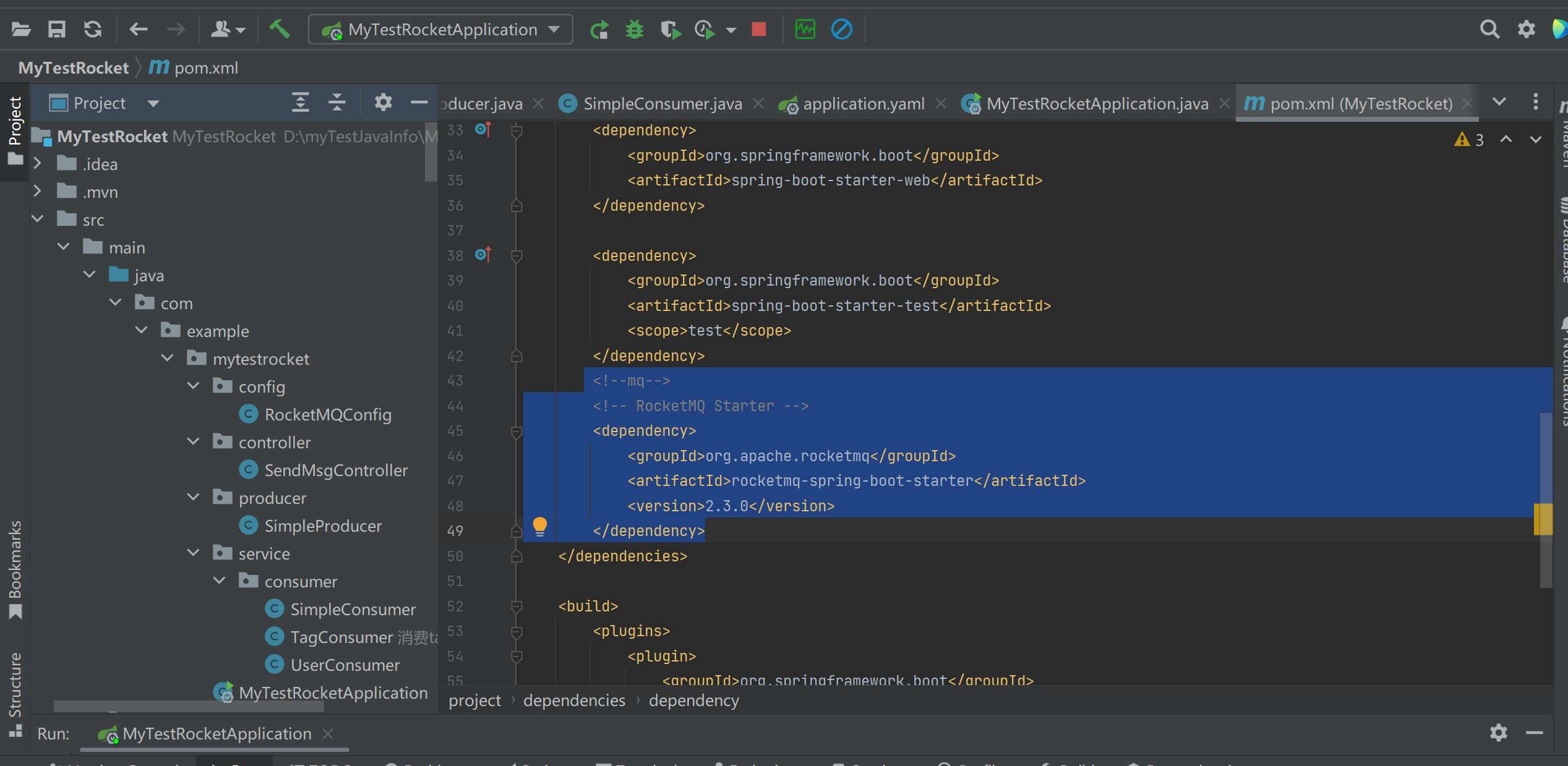Click the Search Everywhere magnifier

click(x=1489, y=29)
